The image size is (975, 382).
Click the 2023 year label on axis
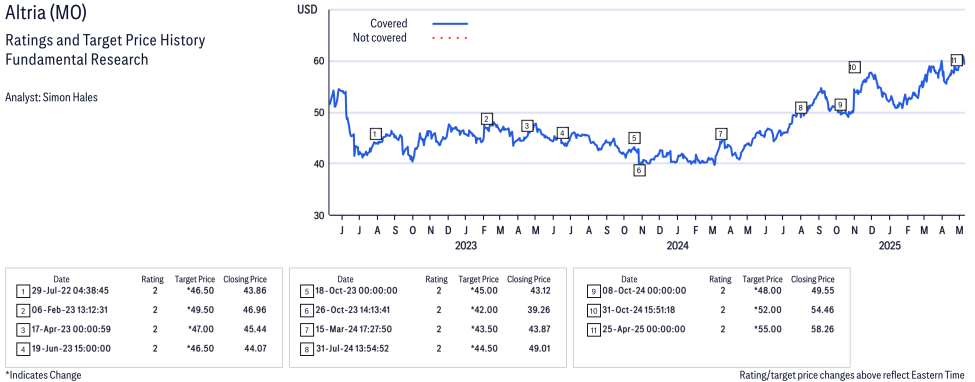[465, 246]
